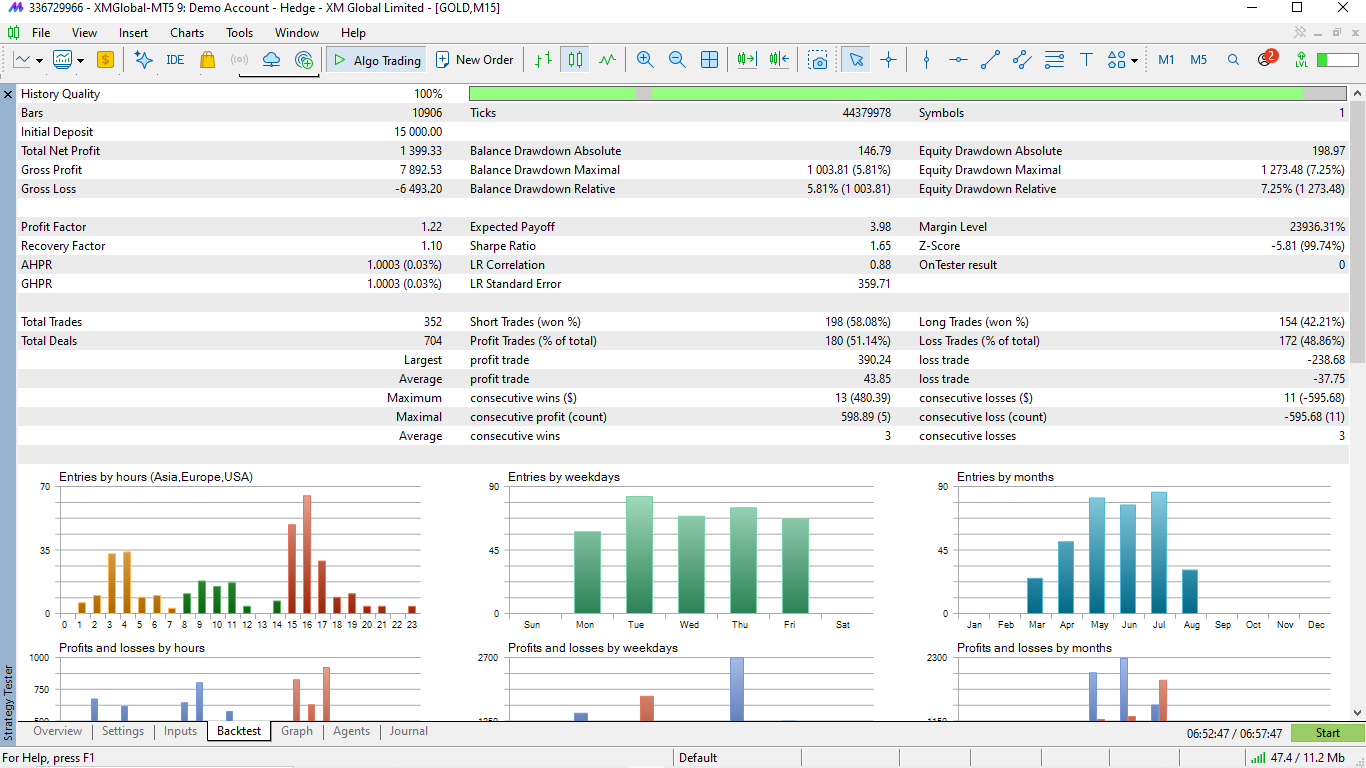
Task: Select the Total Net Profit value 1 399.33
Action: click(421, 151)
